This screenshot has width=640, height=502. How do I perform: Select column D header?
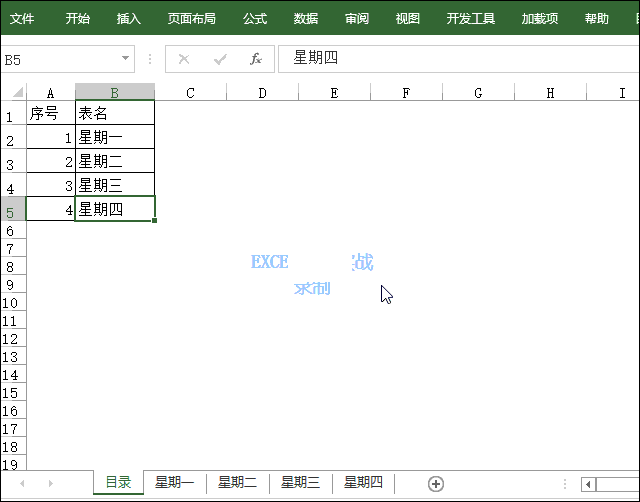tap(262, 93)
